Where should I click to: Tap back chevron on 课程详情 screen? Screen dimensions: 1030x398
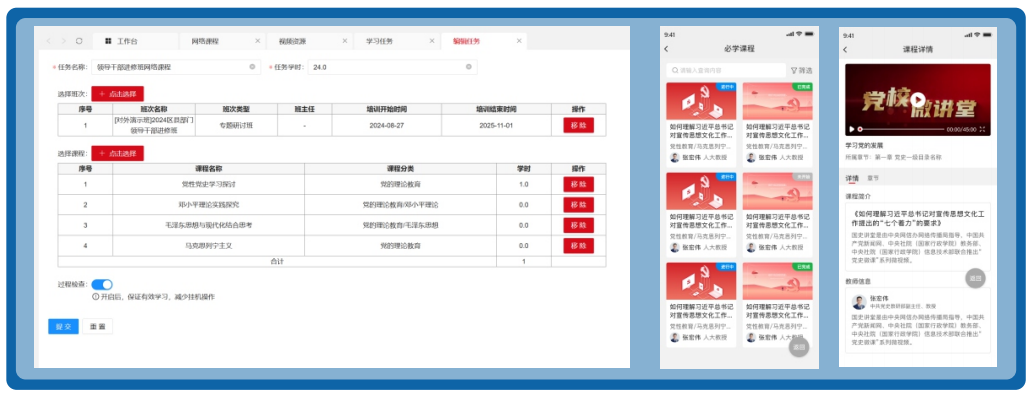tap(845, 49)
